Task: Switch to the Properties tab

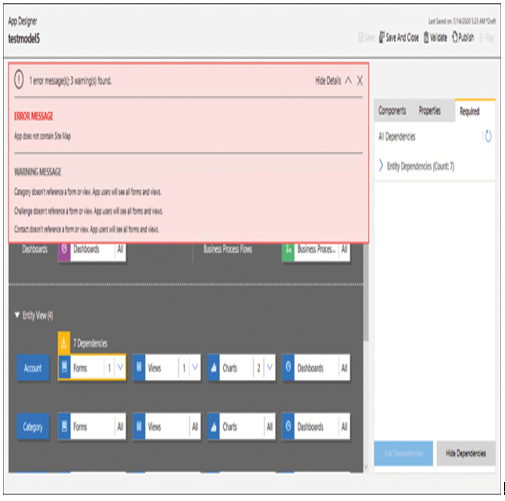Action: 430,111
